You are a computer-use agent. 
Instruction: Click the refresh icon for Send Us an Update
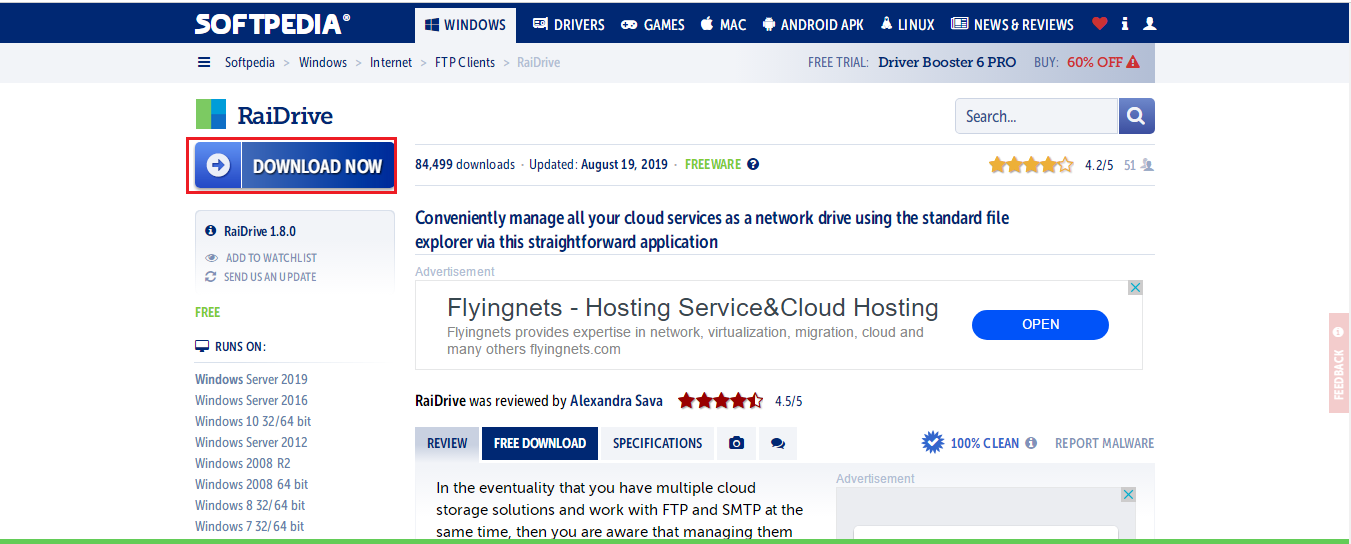(x=211, y=277)
